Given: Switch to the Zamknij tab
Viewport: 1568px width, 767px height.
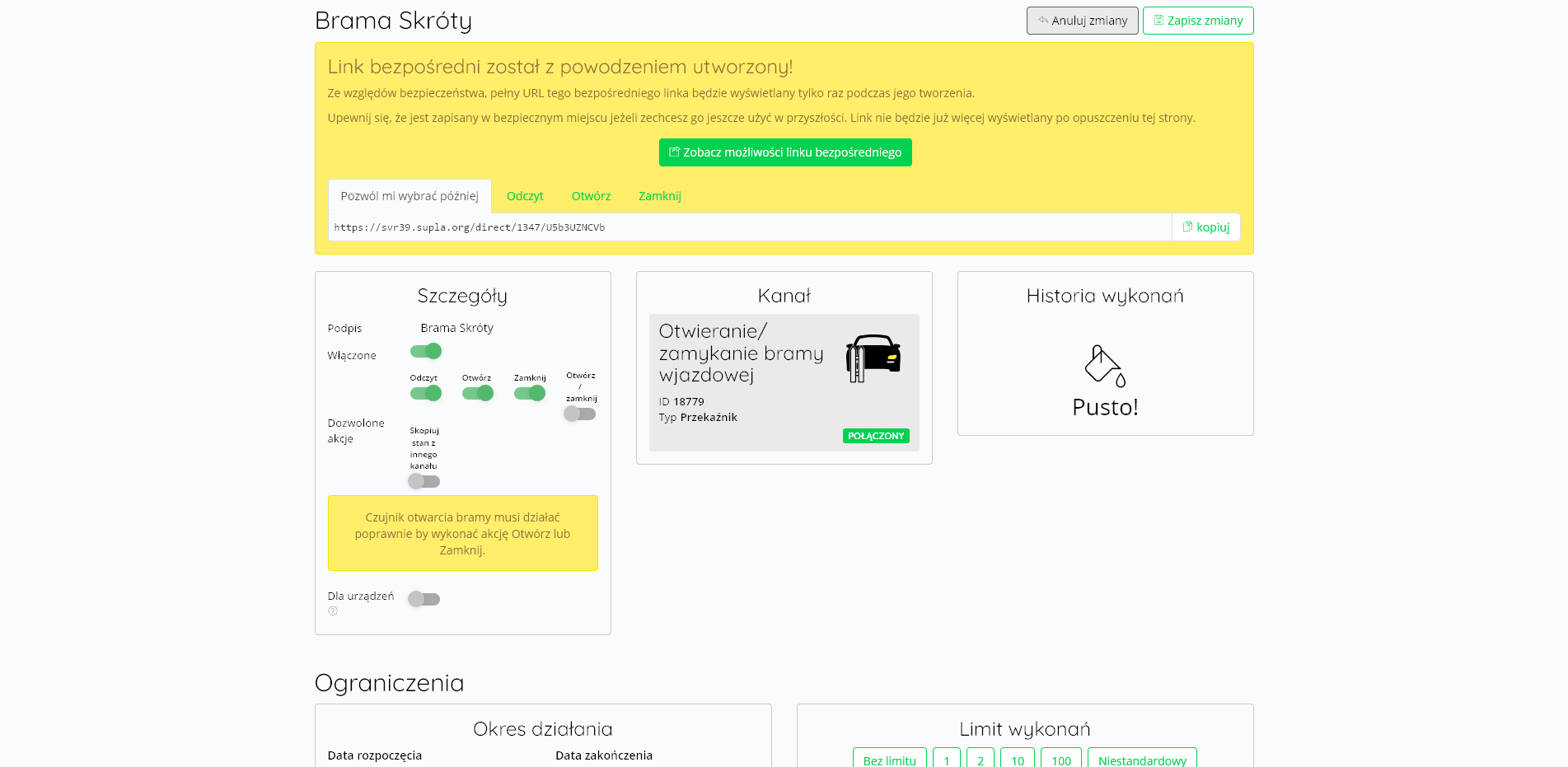Looking at the screenshot, I should [x=660, y=196].
